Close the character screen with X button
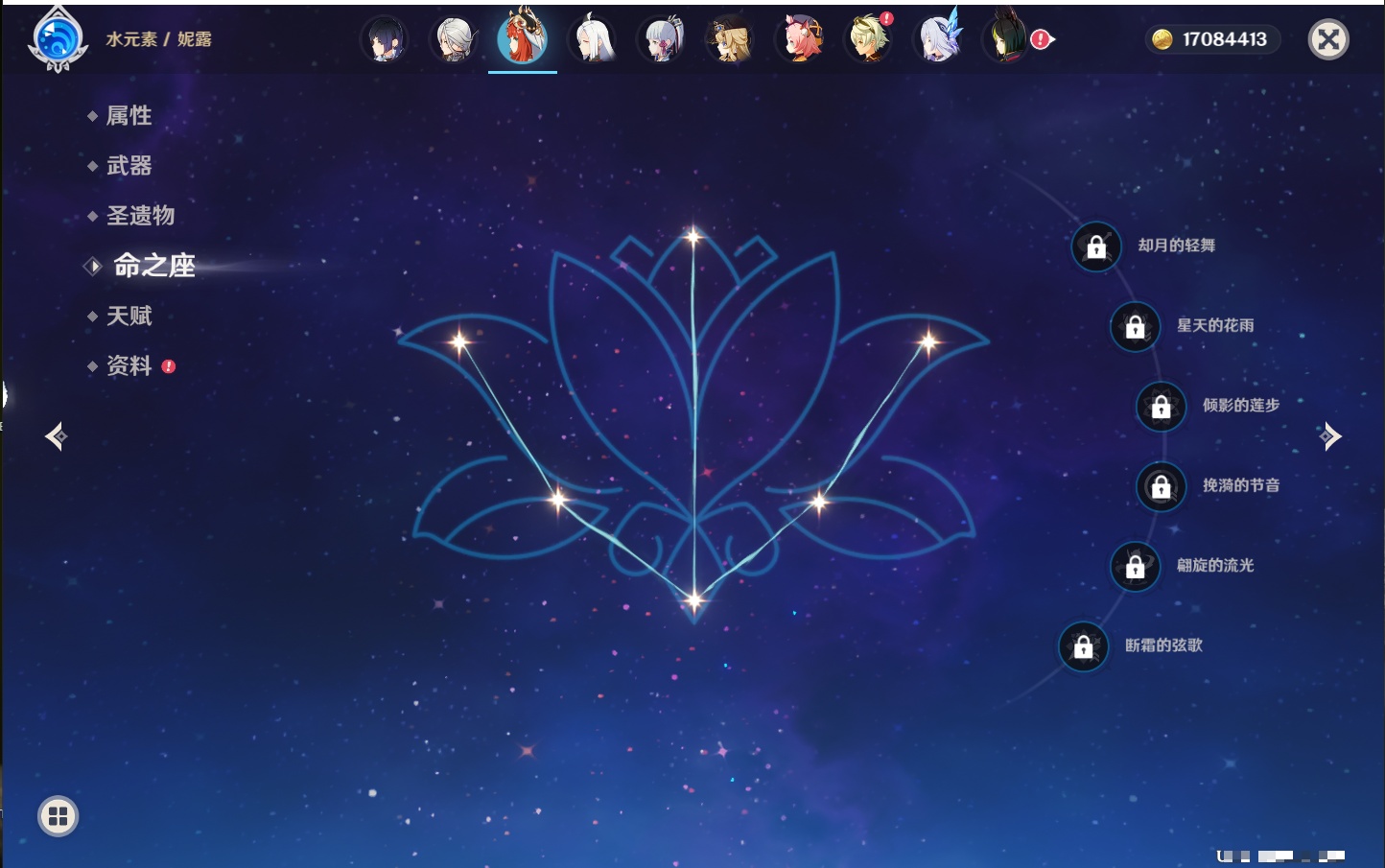This screenshot has height=868, width=1385. (x=1328, y=39)
